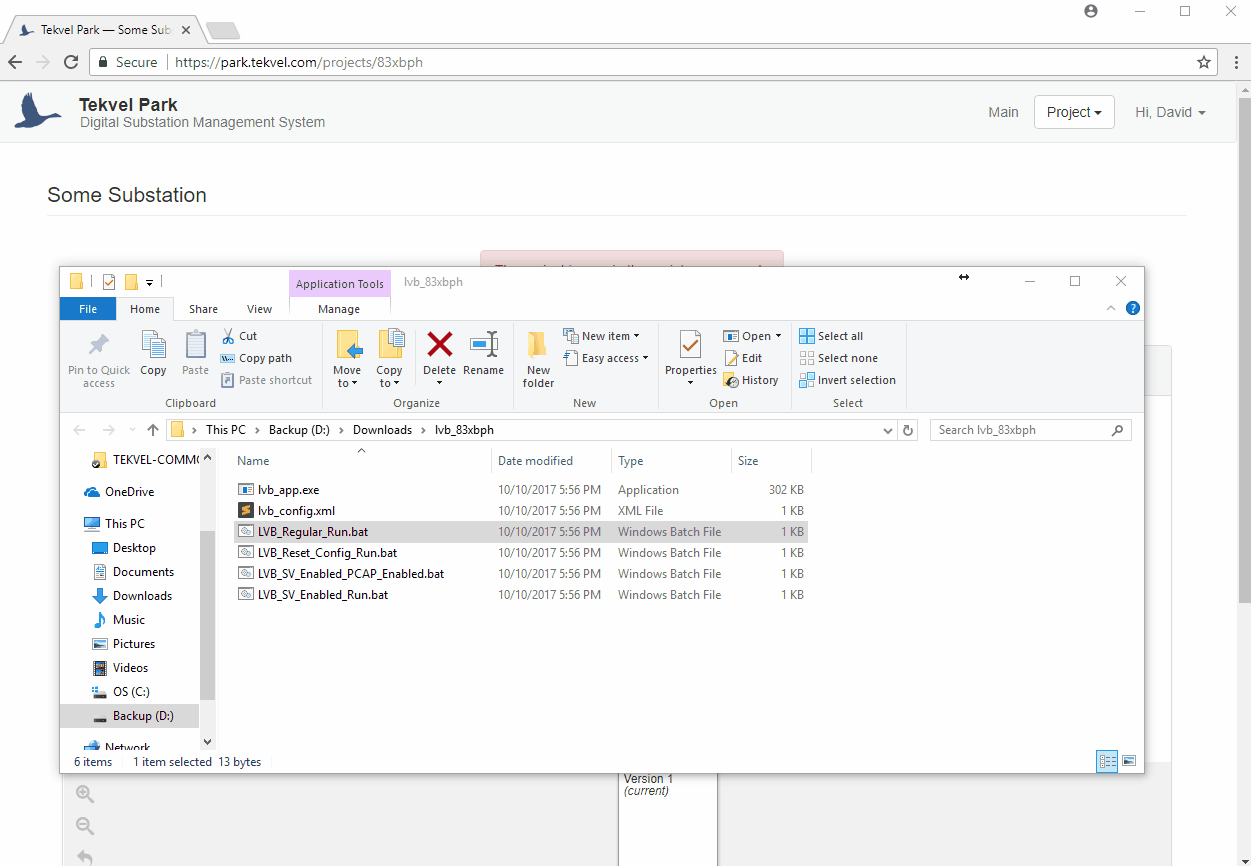Click the Up arrow navigation button
1251x866 pixels.
click(153, 430)
